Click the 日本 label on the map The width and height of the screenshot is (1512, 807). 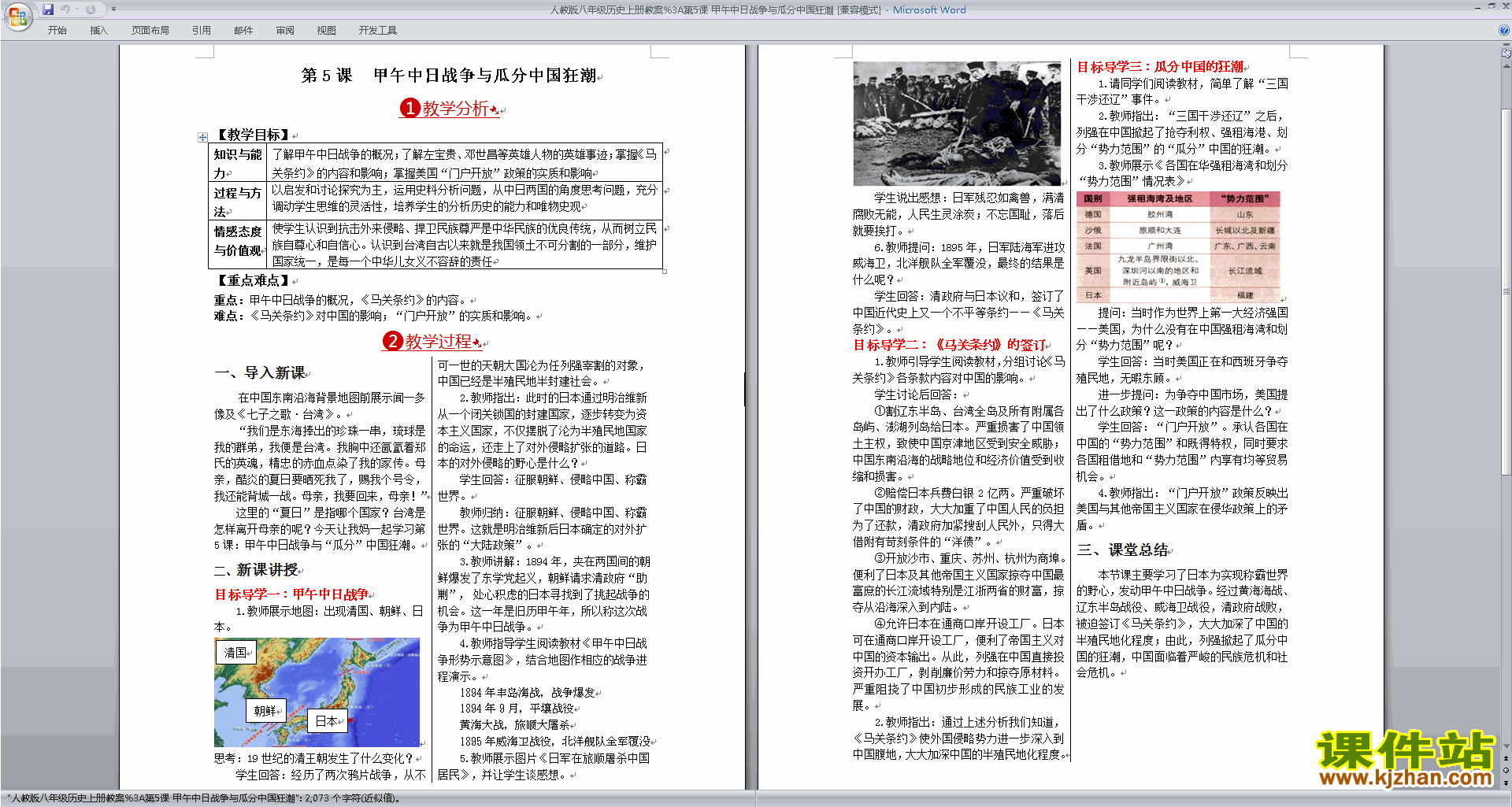point(326,721)
